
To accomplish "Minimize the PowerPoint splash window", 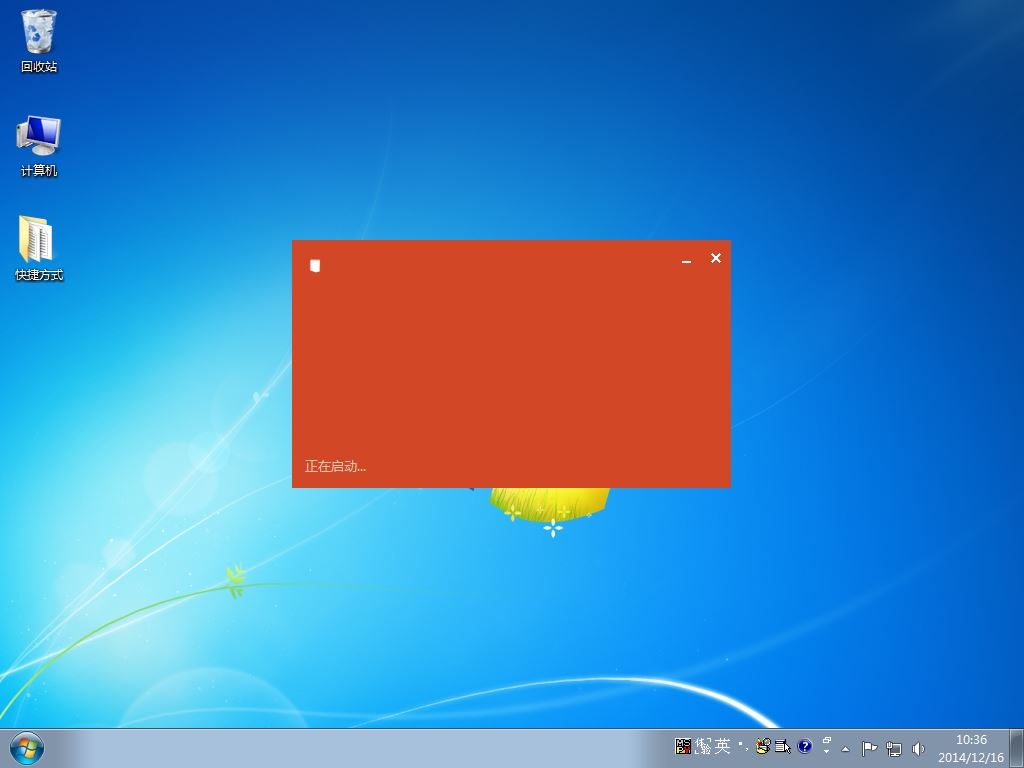I will tap(686, 261).
